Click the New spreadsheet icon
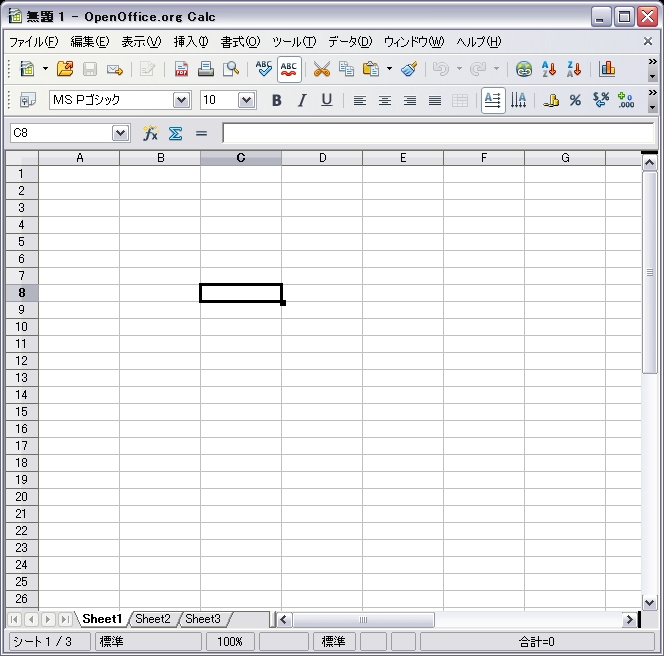 [x=27, y=69]
